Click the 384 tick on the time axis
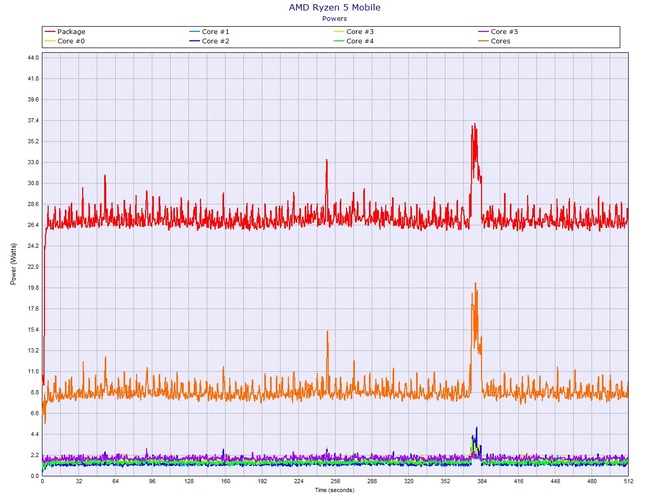 482,481
